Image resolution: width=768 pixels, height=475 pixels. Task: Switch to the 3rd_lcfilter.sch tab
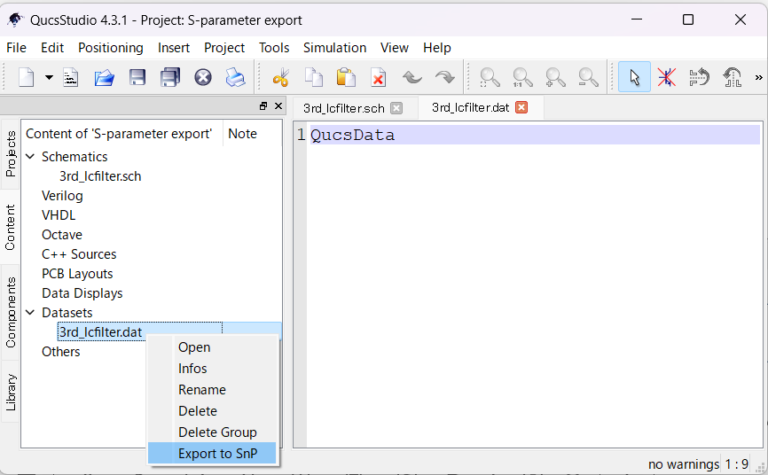pyautogui.click(x=344, y=108)
